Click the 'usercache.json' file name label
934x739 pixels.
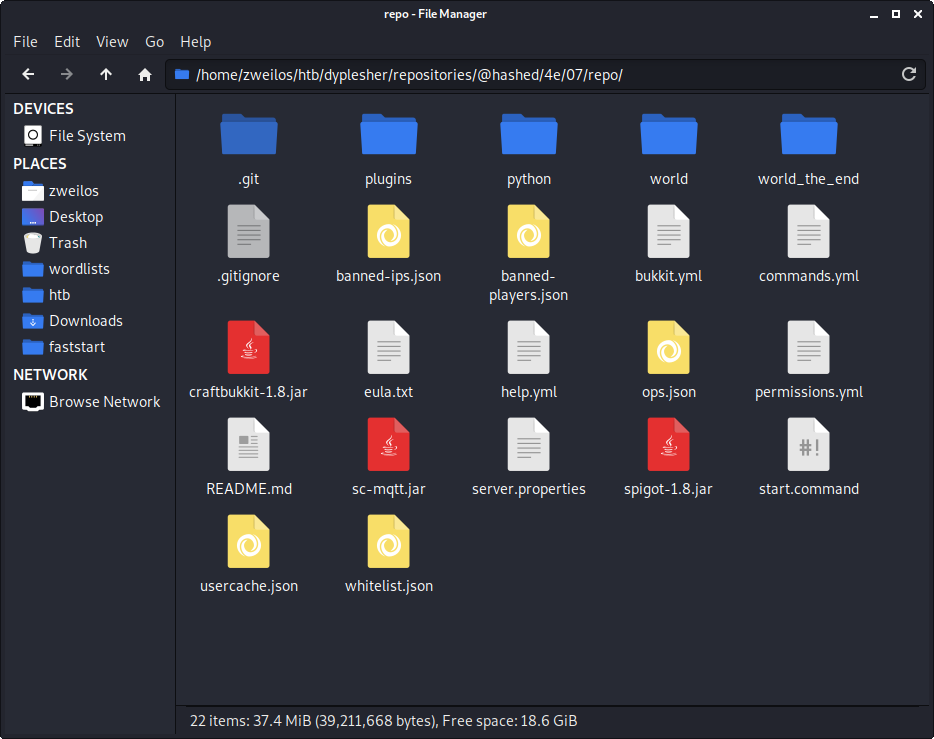point(249,586)
